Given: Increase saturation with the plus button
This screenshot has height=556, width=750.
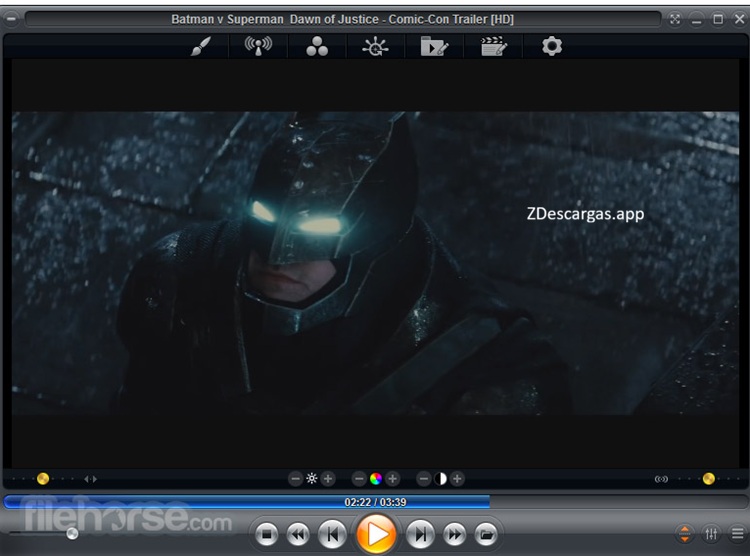Looking at the screenshot, I should (x=393, y=478).
